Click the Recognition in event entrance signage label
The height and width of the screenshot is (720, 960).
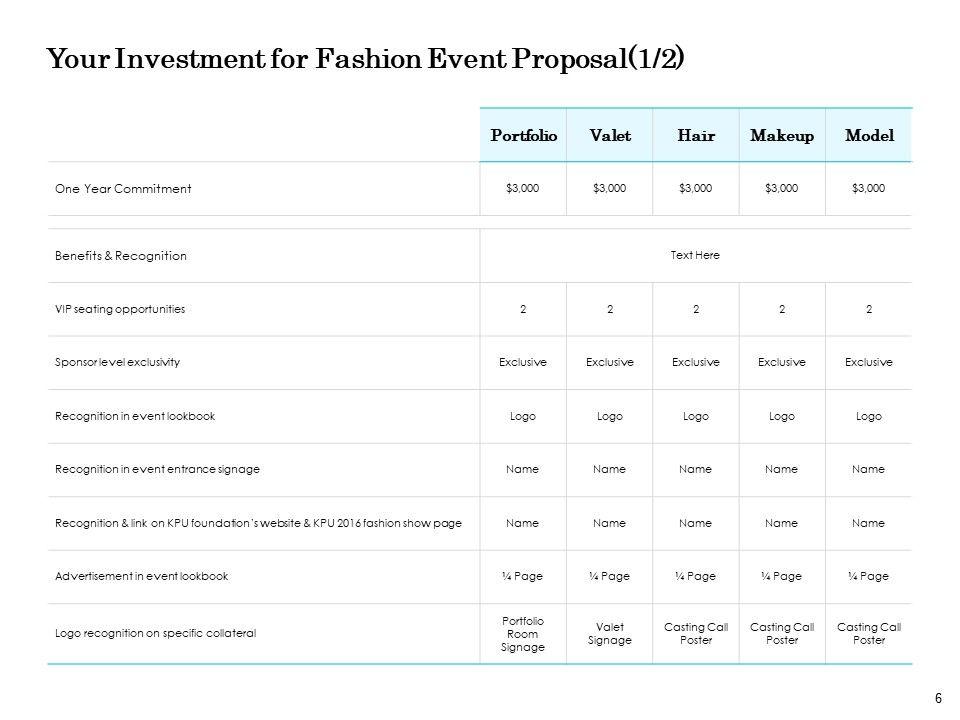coord(151,469)
